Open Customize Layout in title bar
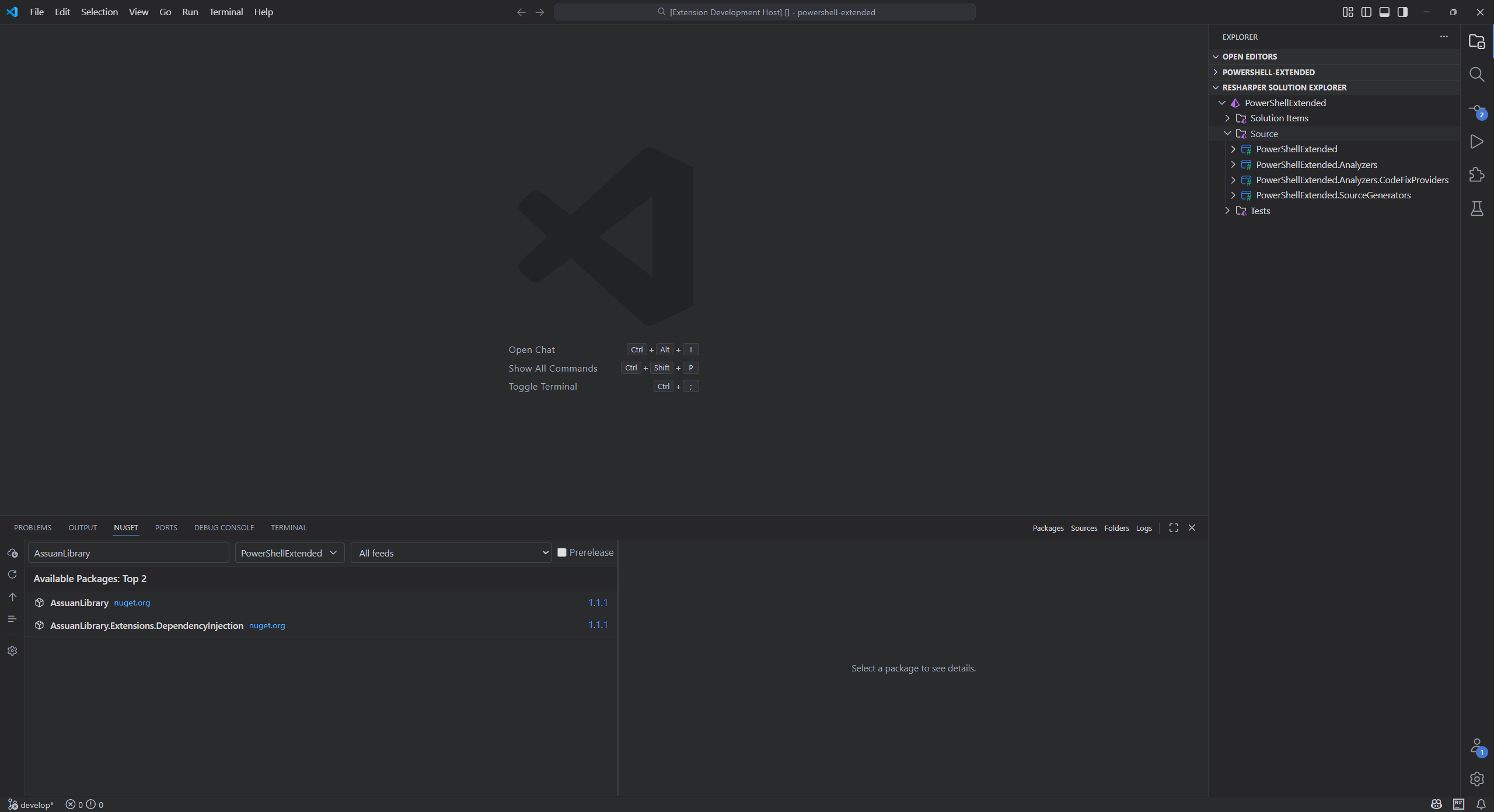1494x812 pixels. [1348, 12]
